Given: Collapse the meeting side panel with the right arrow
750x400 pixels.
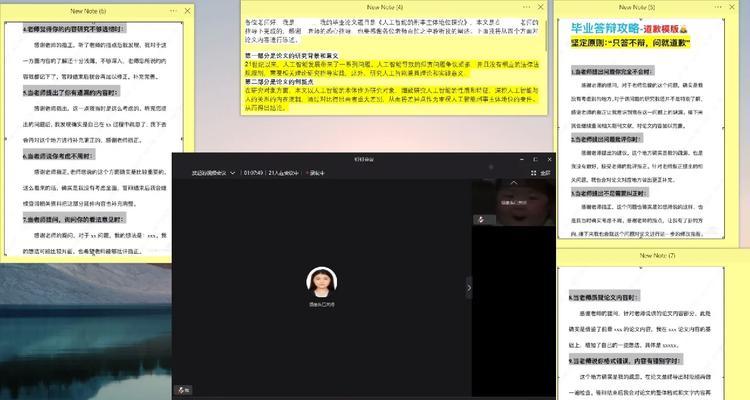Looking at the screenshot, I should click(469, 288).
